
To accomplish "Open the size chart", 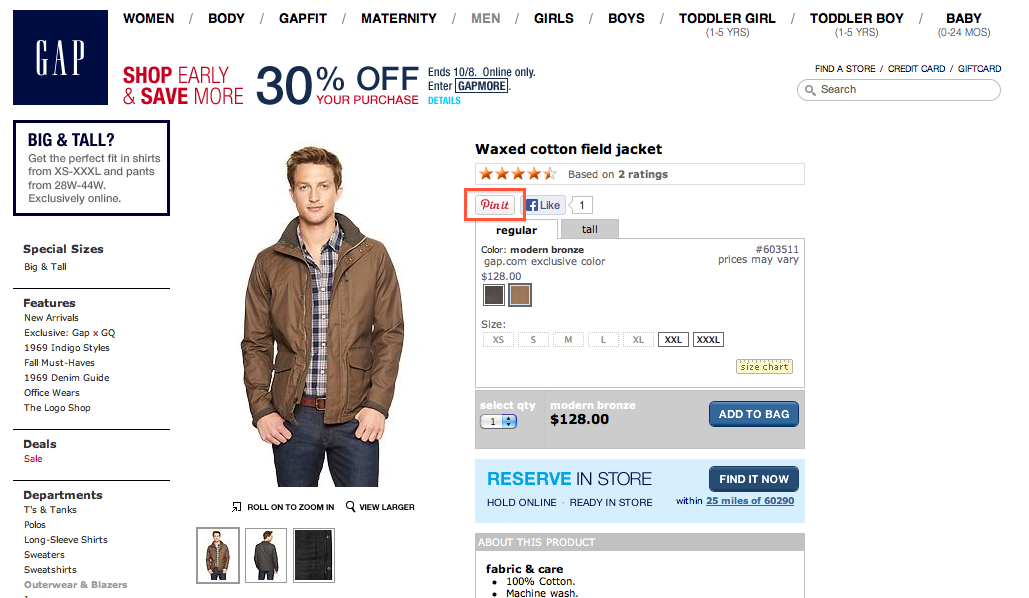I will 764,367.
